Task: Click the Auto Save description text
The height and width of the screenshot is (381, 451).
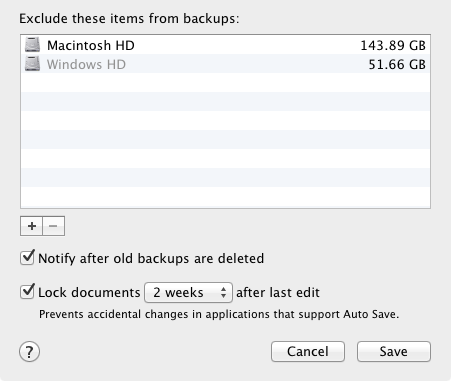Action: tap(219, 314)
